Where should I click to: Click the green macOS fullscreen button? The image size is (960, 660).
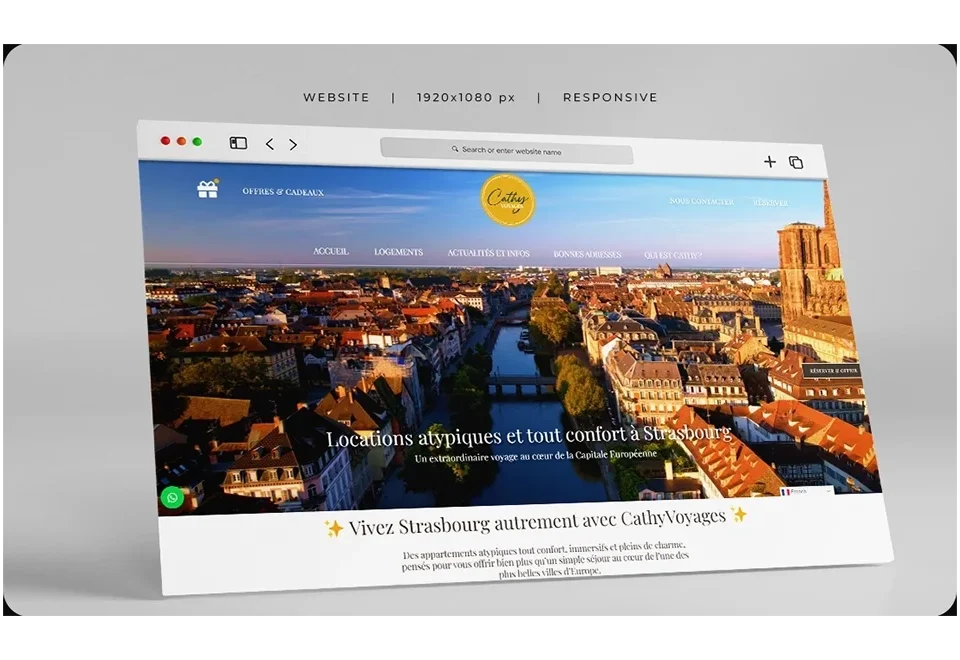point(197,142)
